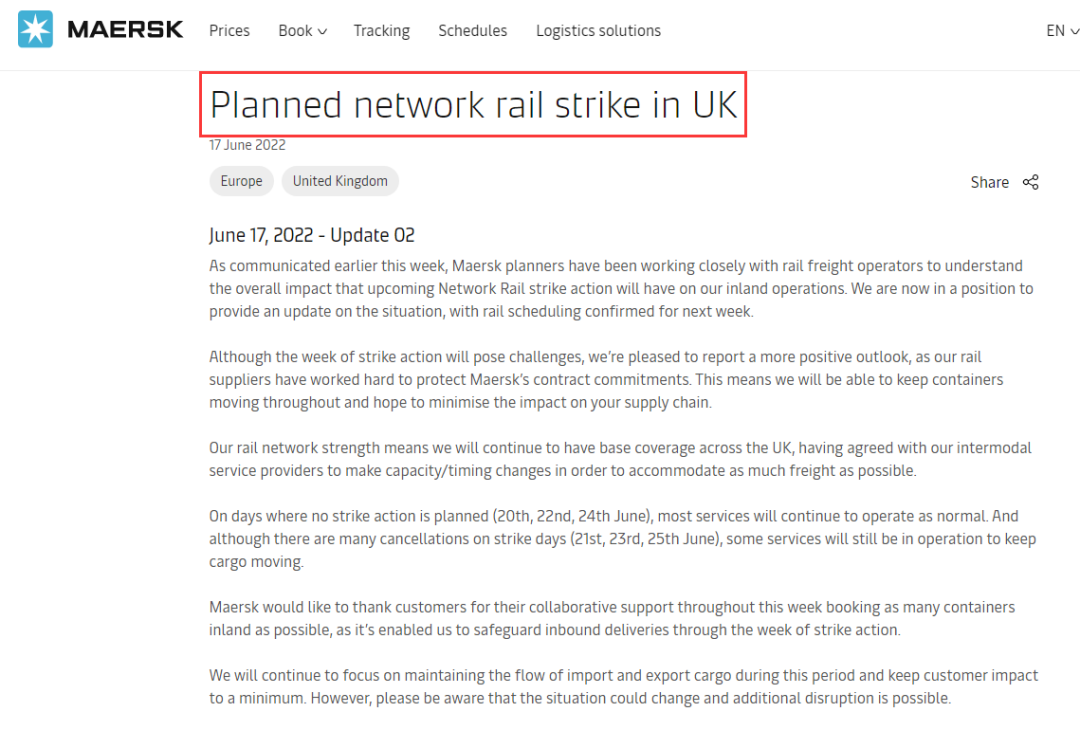This screenshot has height=730, width=1080.
Task: Open the Schedules navigation item
Action: (x=472, y=31)
